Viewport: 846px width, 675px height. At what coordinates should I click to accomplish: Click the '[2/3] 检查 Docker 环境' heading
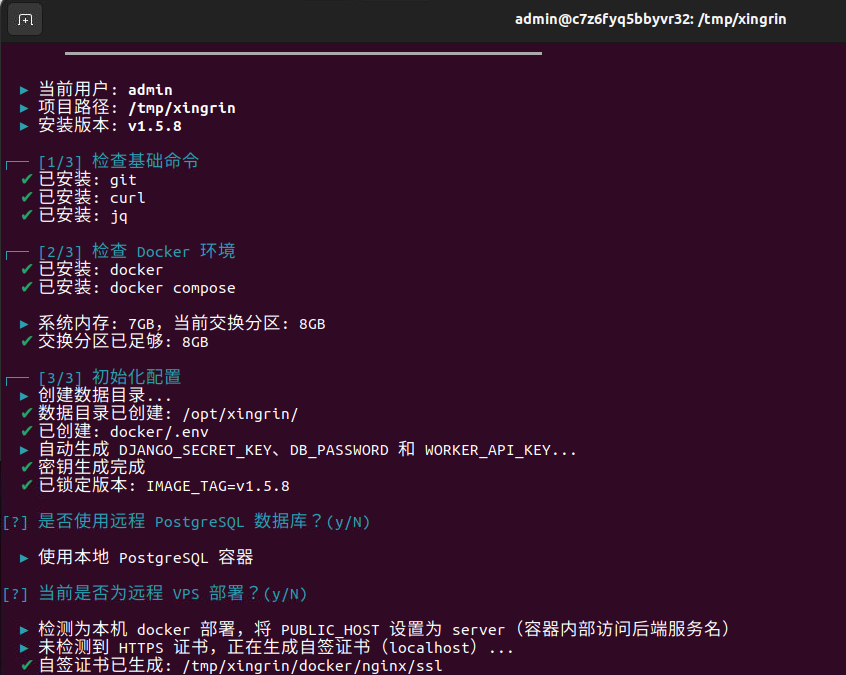120,251
